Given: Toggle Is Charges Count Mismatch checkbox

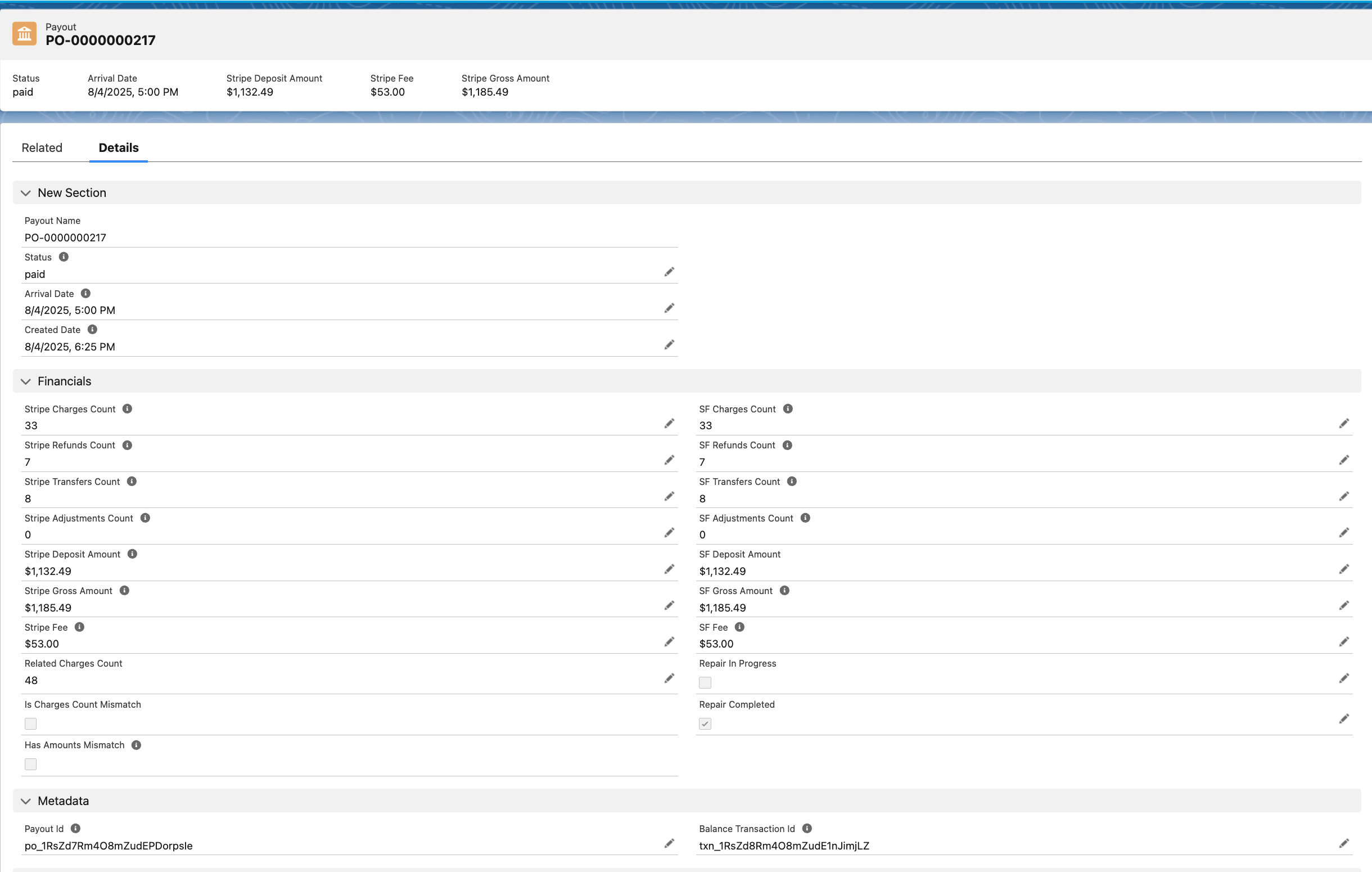Looking at the screenshot, I should 31,724.
